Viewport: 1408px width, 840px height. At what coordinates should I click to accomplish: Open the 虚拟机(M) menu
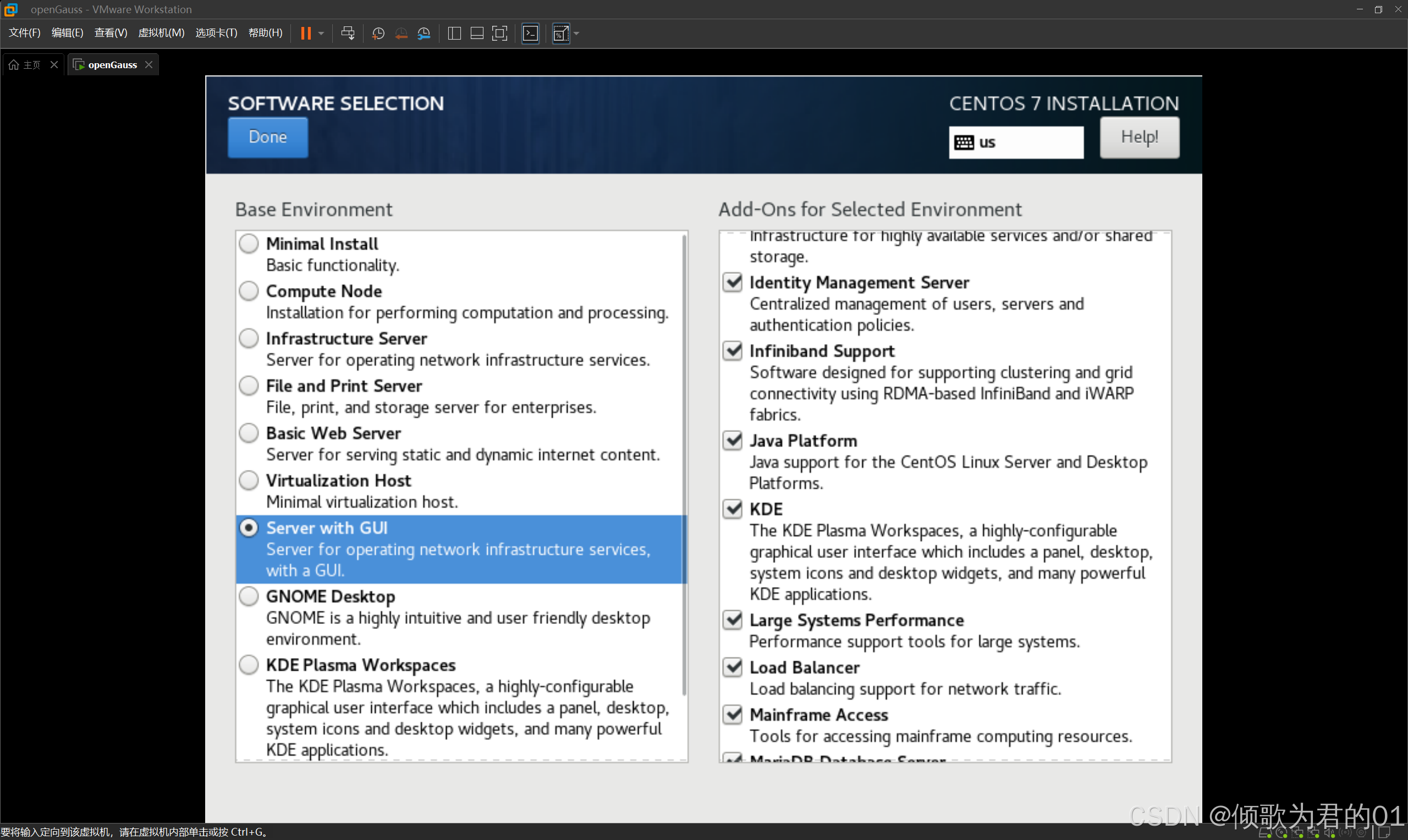point(161,33)
